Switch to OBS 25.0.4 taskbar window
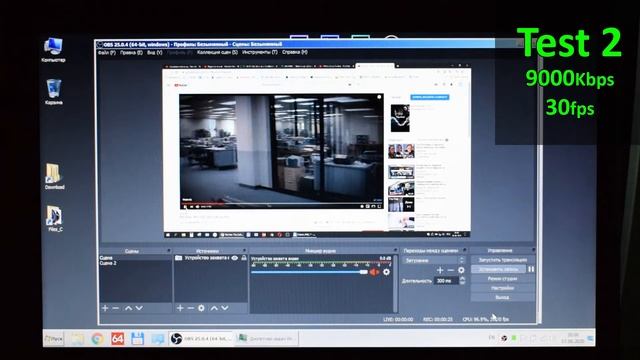This screenshot has width=640, height=360. pos(201,339)
